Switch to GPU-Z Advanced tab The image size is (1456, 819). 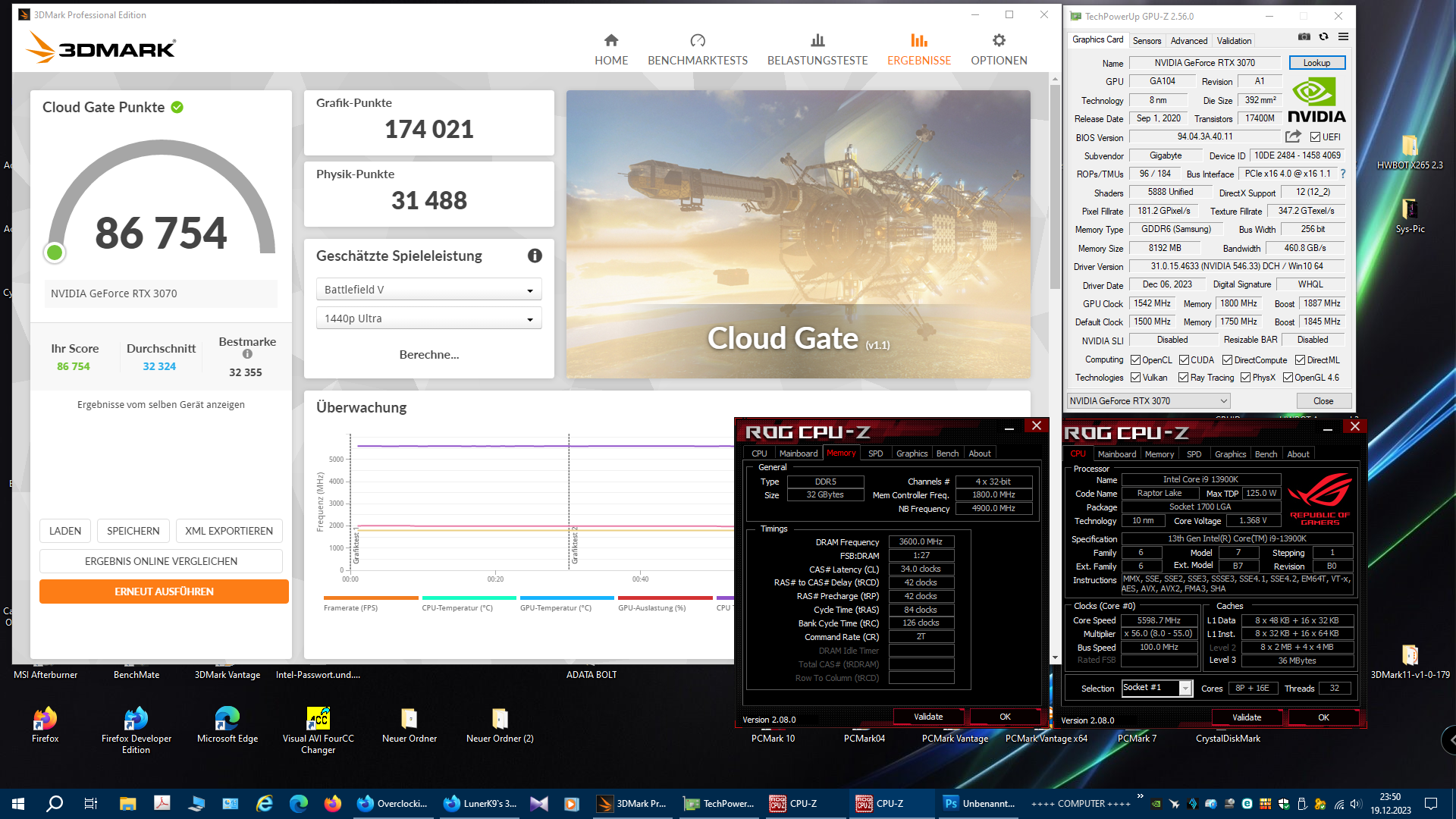coord(1188,41)
